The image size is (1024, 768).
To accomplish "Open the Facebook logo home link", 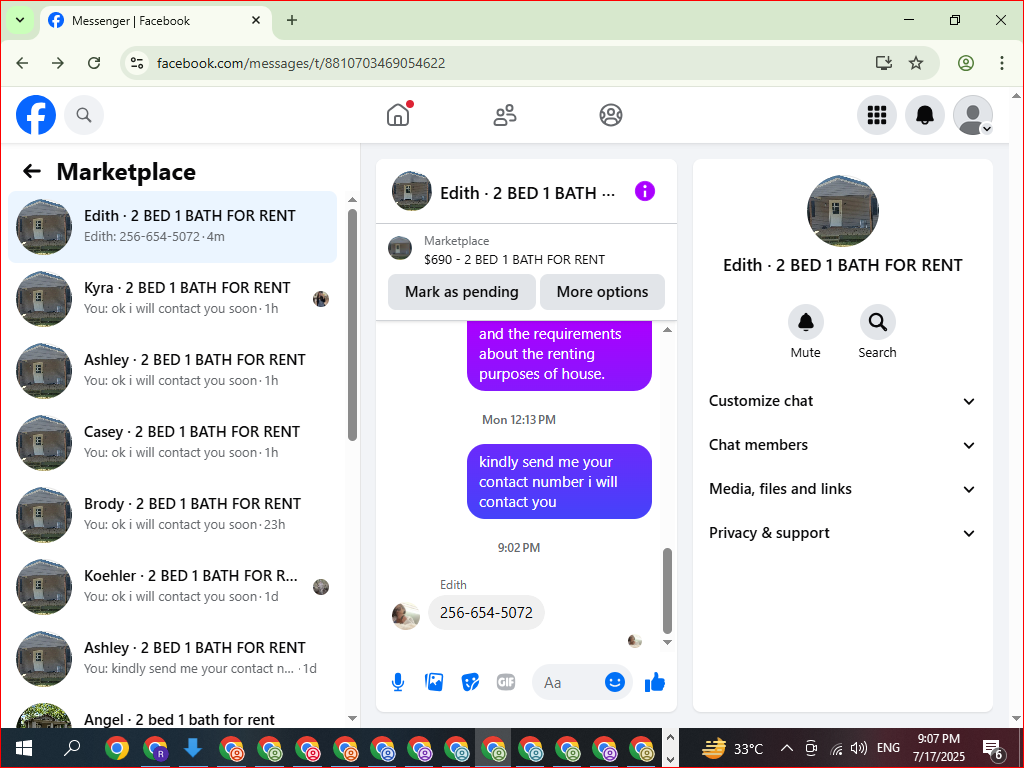I will (x=36, y=115).
